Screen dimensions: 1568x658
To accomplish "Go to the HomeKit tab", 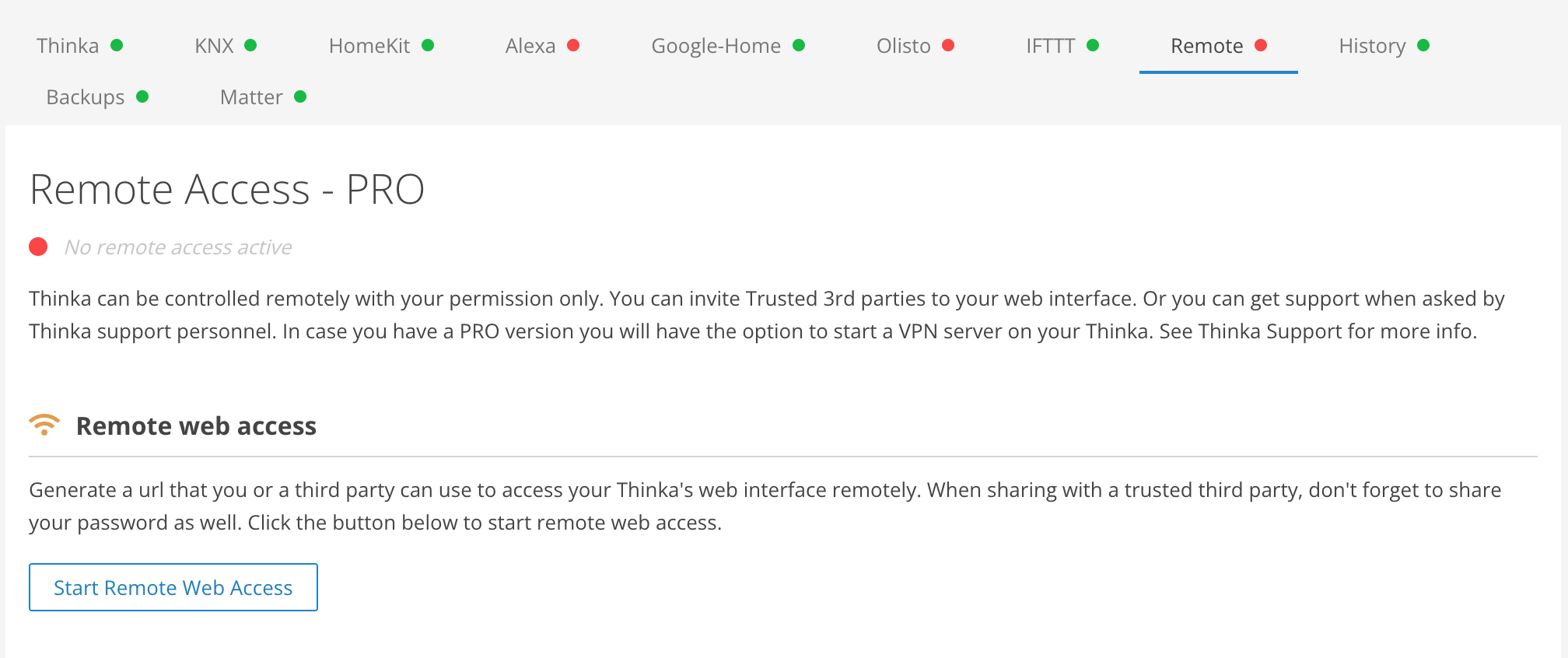I will 369,46.
